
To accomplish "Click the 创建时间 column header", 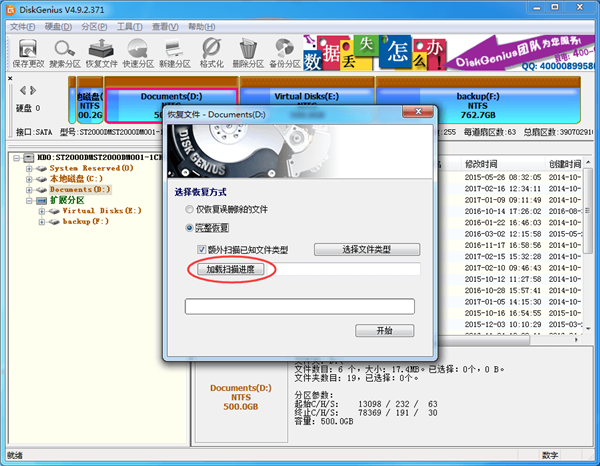I will point(564,164).
